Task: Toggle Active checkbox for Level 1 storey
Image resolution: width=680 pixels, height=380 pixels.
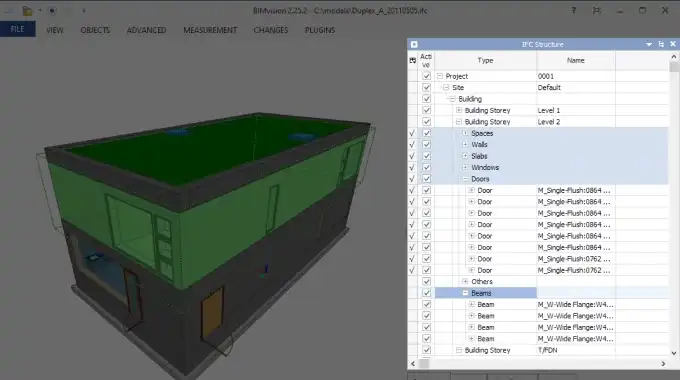Action: click(x=426, y=110)
